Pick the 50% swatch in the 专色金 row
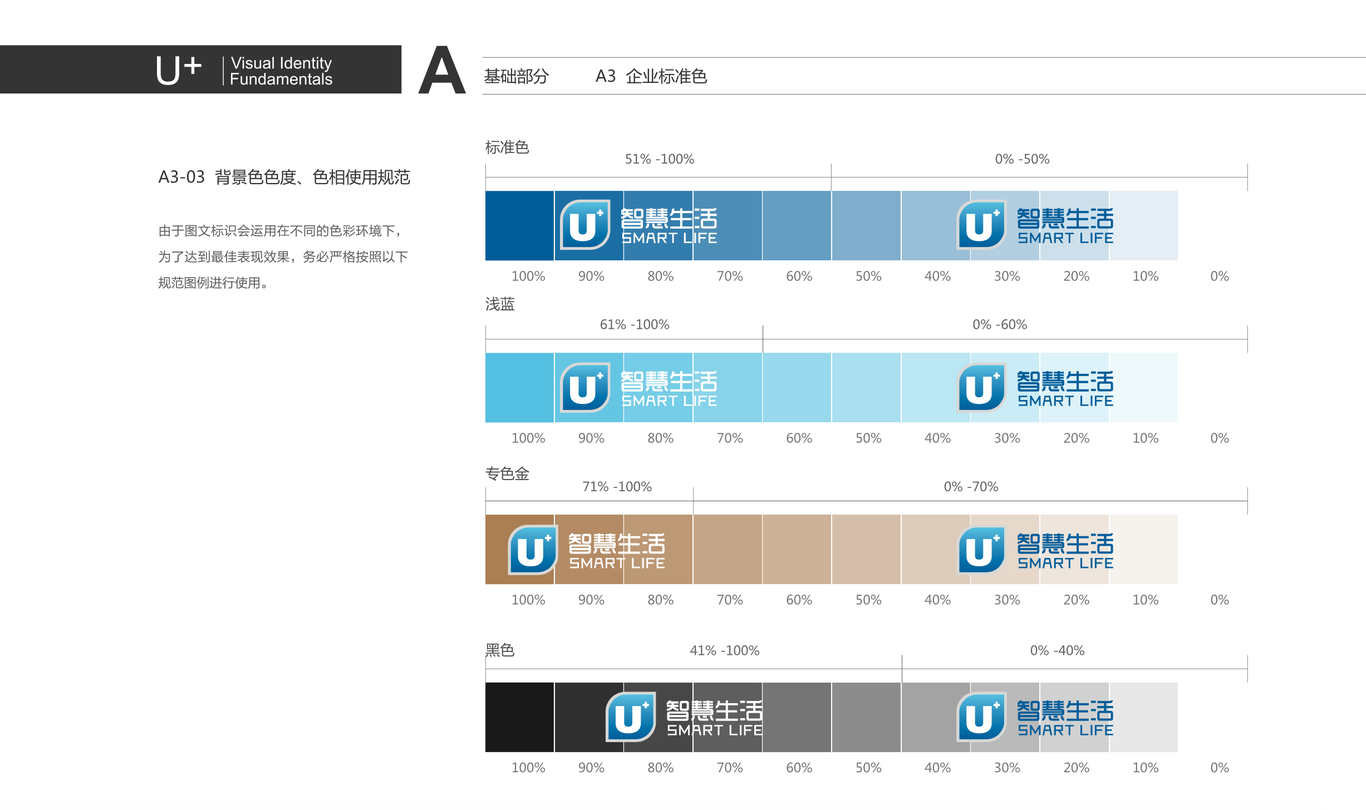1366x810 pixels. pyautogui.click(x=866, y=550)
